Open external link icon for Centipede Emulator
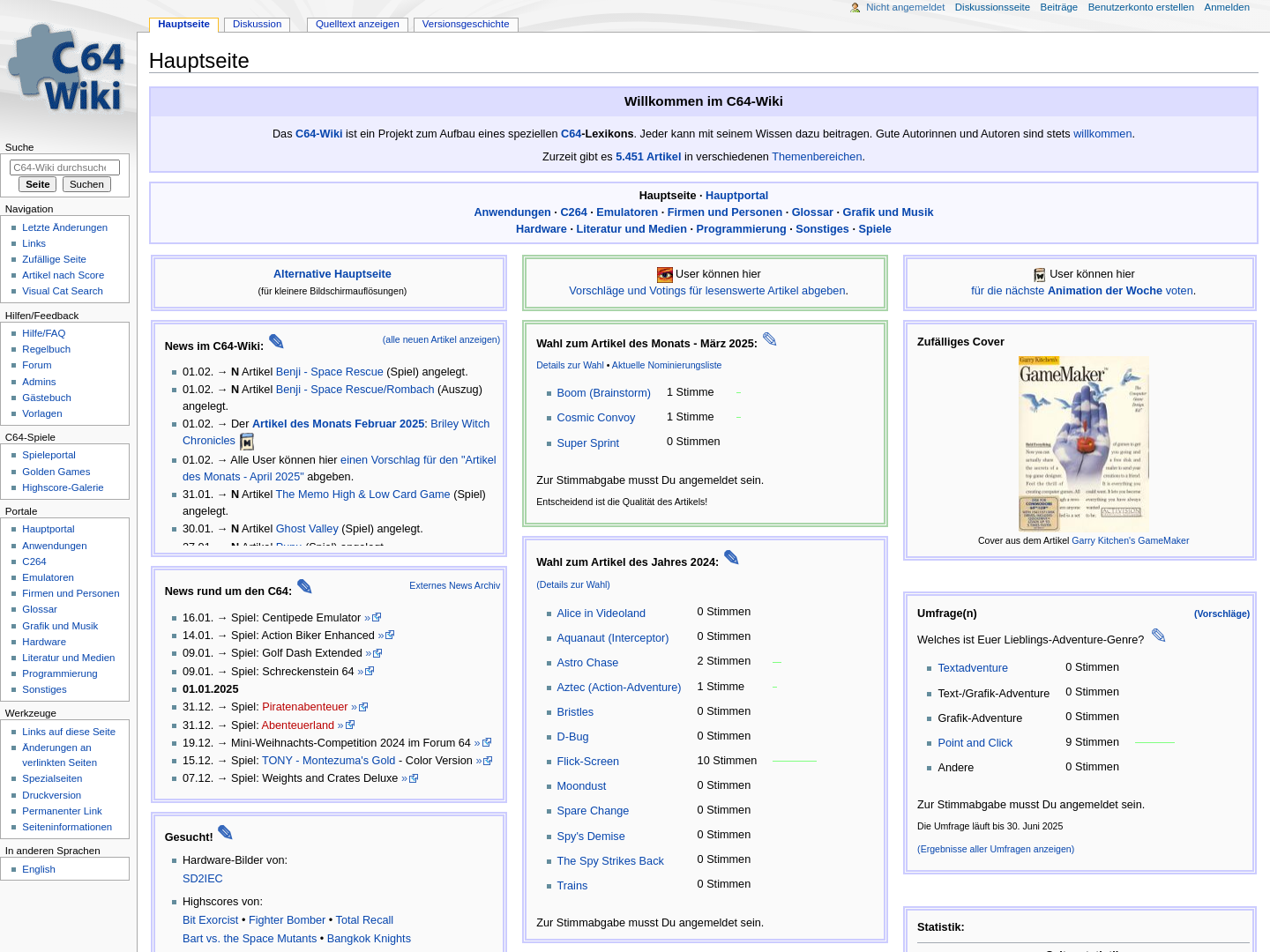This screenshot has height=952, width=1270. tap(377, 618)
